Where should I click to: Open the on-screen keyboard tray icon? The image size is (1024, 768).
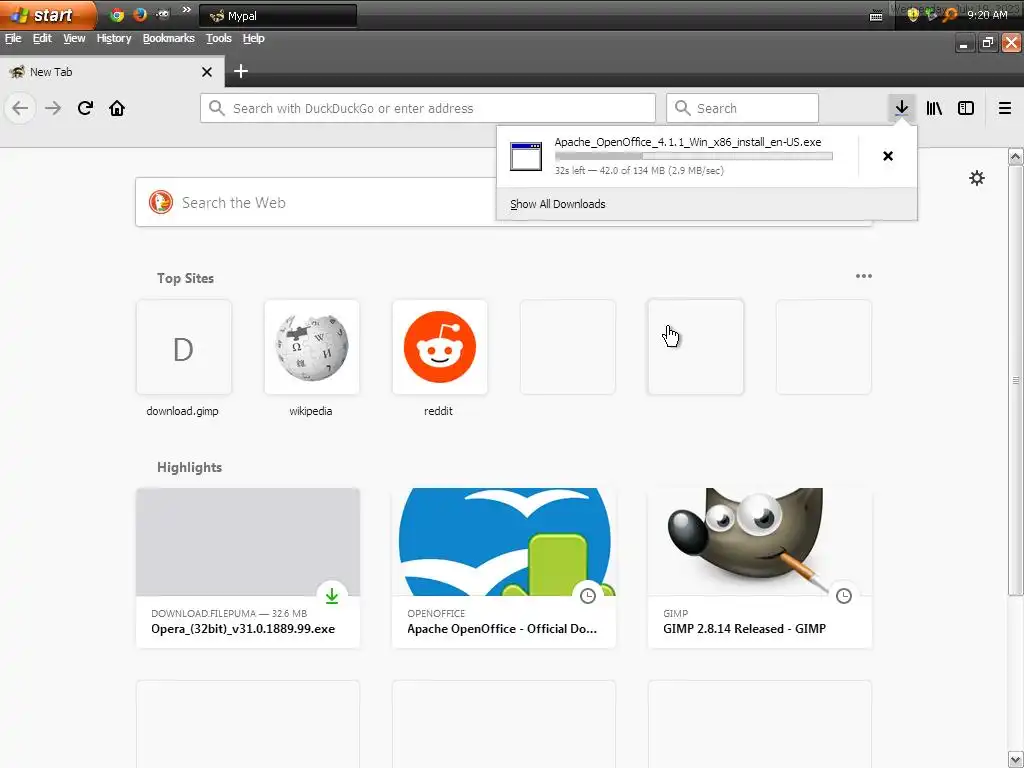pos(876,16)
